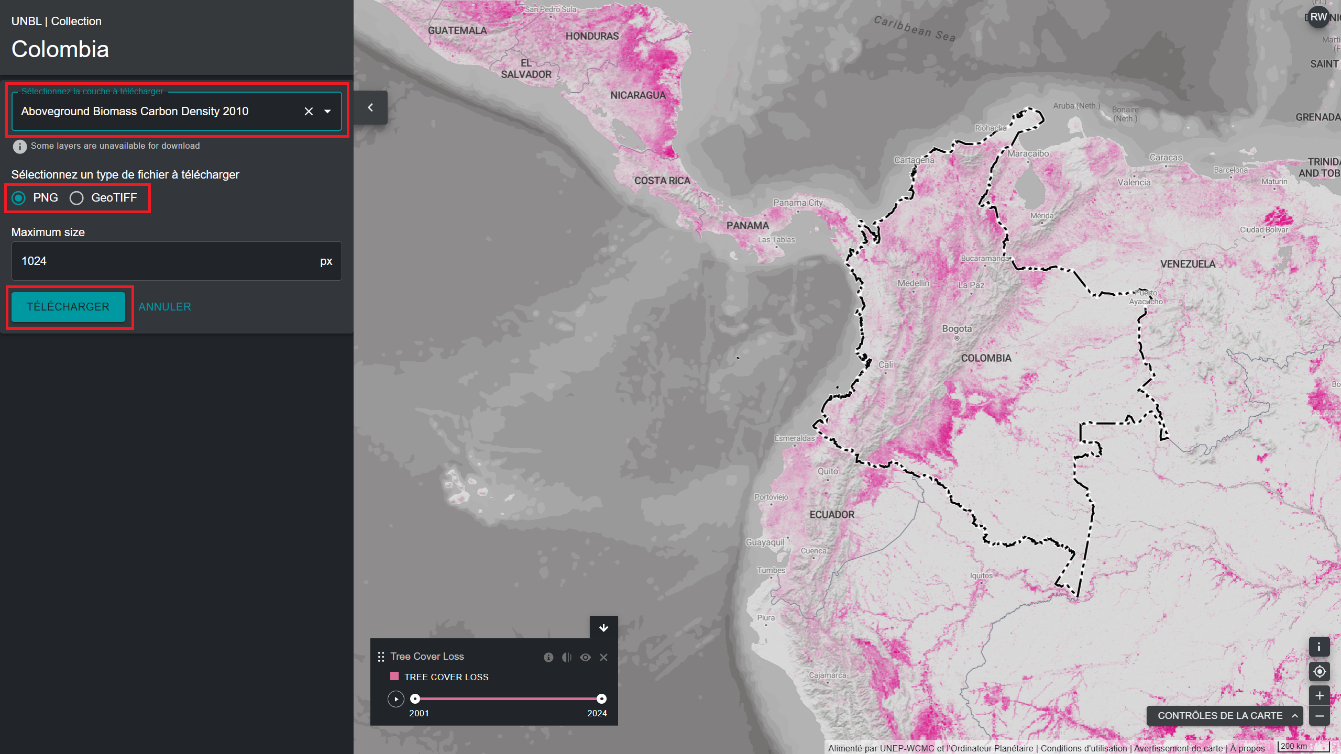Select PNG file type
This screenshot has height=754, width=1341.
19,198
